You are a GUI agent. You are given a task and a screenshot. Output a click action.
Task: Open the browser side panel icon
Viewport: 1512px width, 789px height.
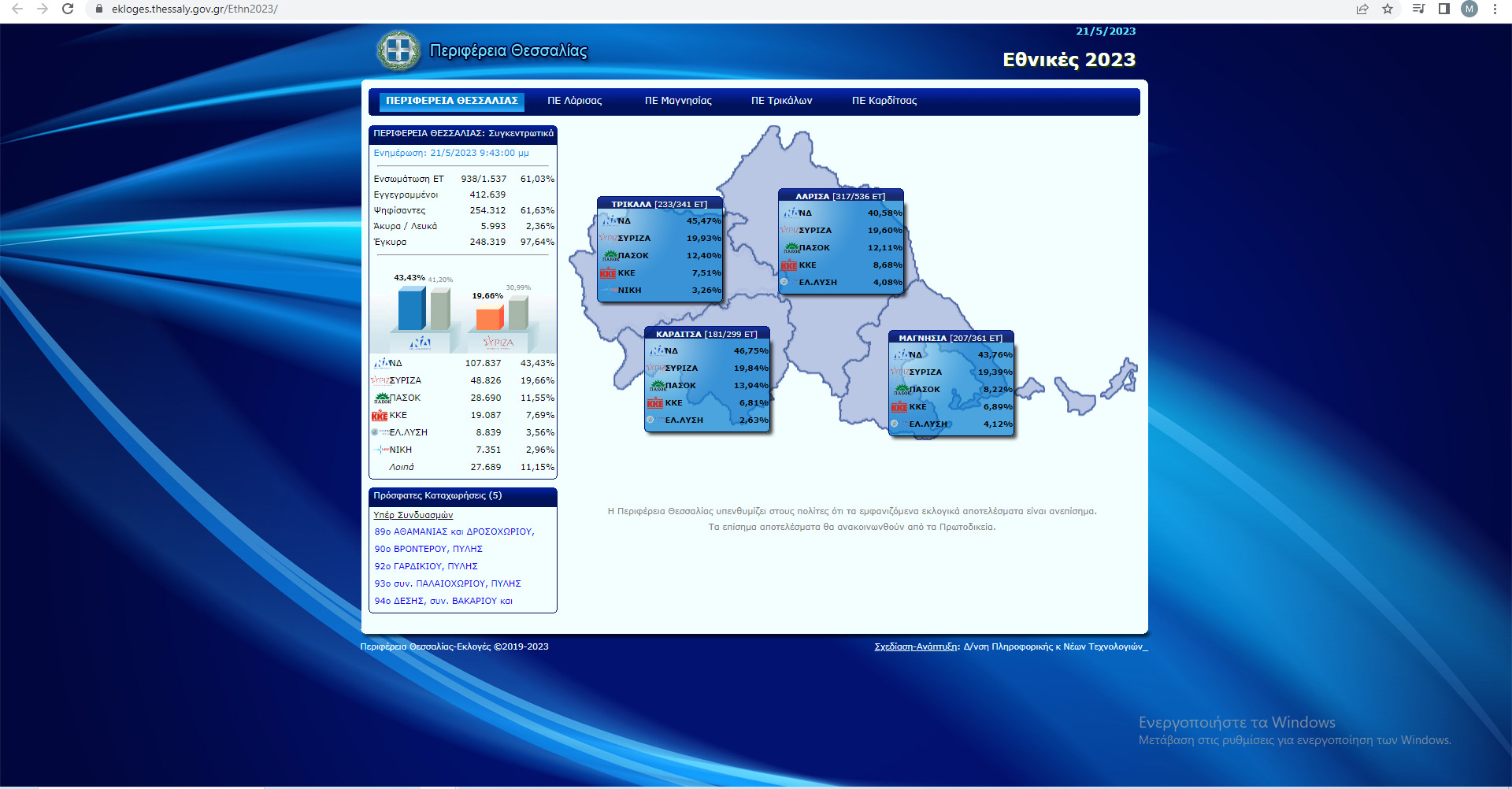(x=1443, y=9)
